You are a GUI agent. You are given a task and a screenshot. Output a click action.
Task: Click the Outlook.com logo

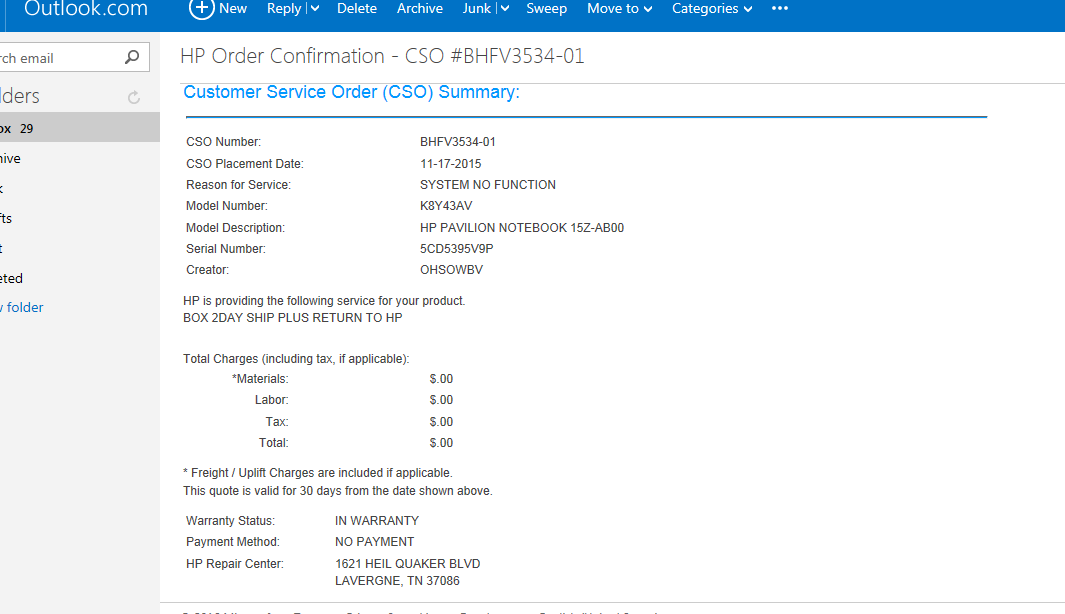click(x=86, y=9)
